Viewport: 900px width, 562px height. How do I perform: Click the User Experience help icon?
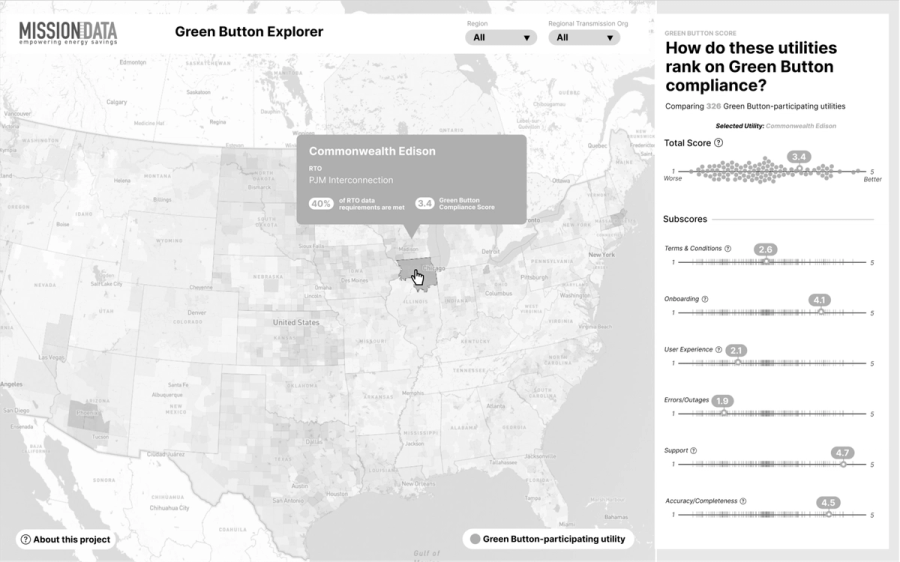coord(718,350)
